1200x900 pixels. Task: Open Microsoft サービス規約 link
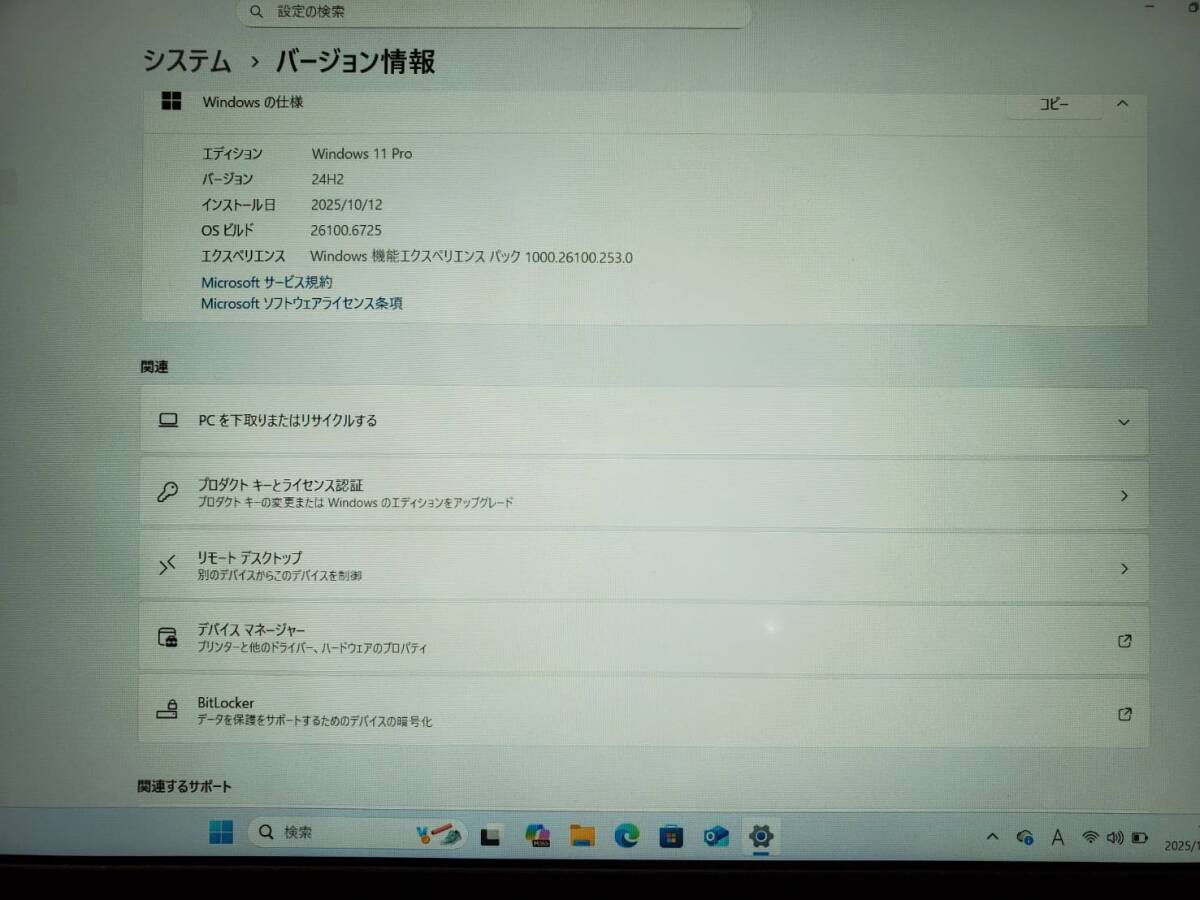coord(267,283)
